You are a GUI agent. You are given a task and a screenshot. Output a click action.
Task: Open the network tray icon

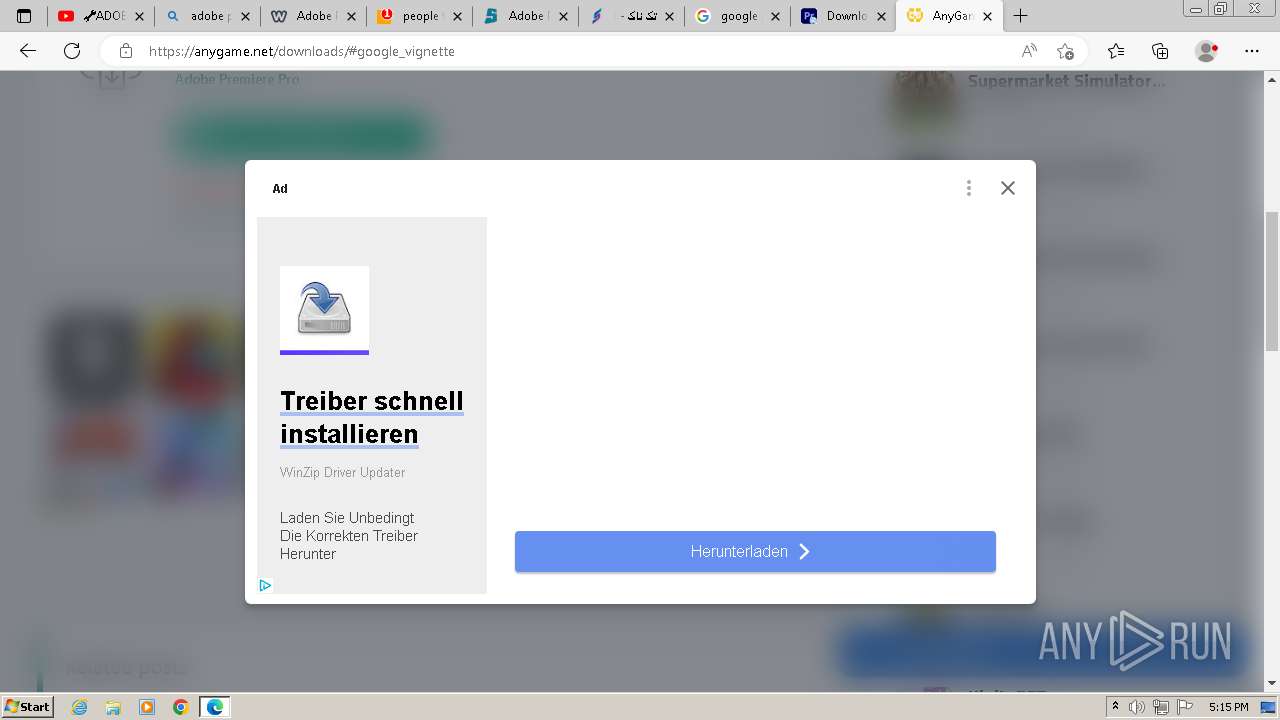coord(1161,707)
